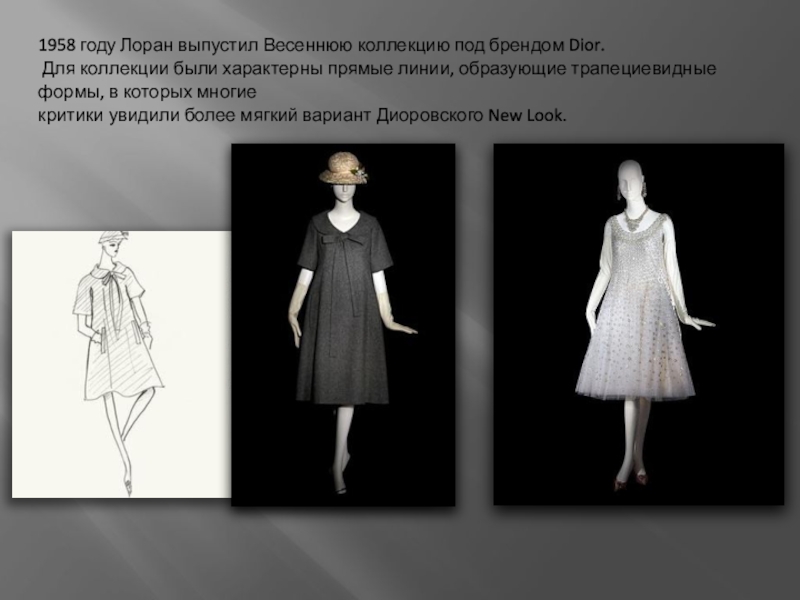Click text line '1958 году Лоран выпустил Весеннюю коллекцию'
Viewport: 800px width, 600px height.
(x=244, y=46)
